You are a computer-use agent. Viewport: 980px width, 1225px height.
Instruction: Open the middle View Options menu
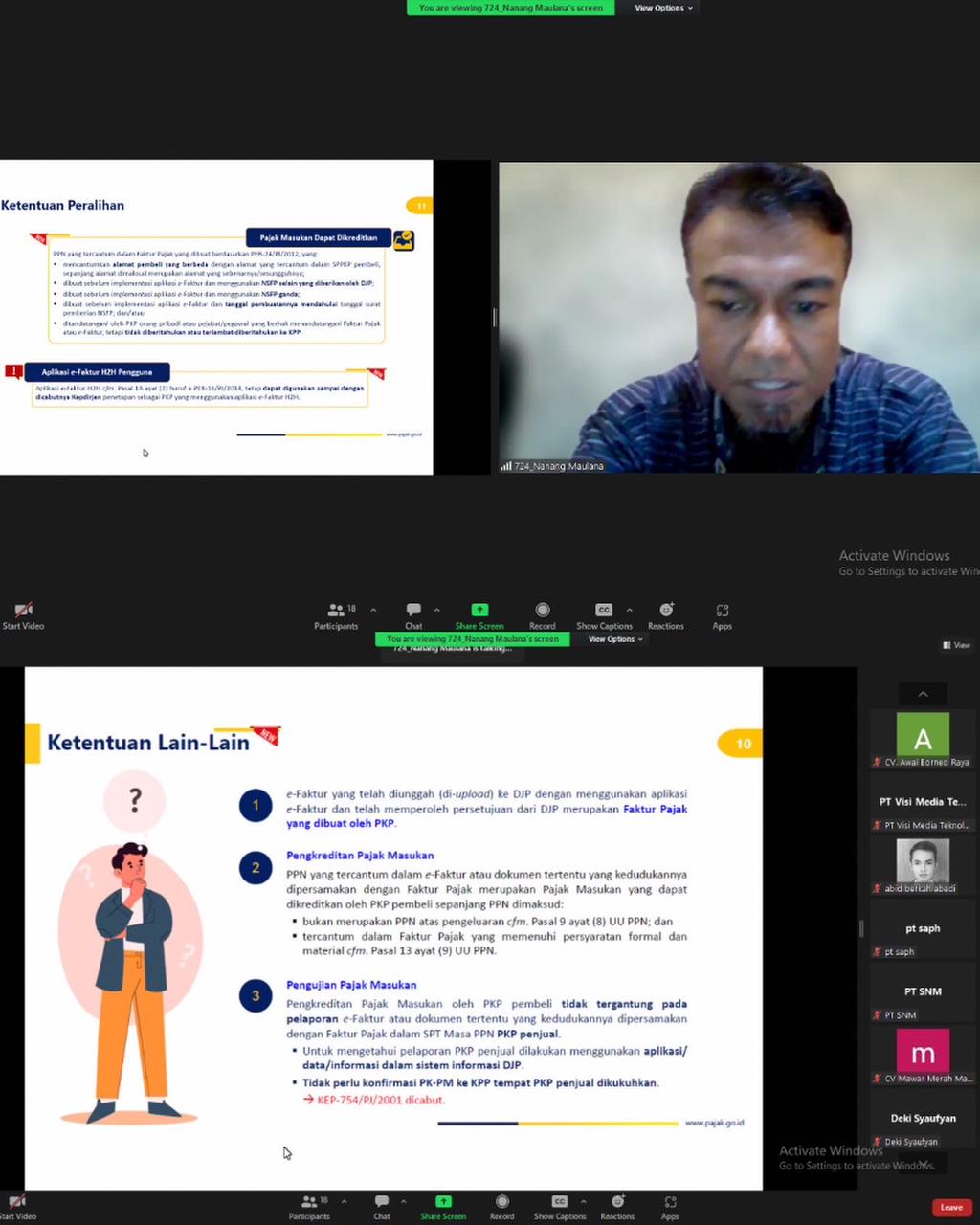(x=614, y=639)
